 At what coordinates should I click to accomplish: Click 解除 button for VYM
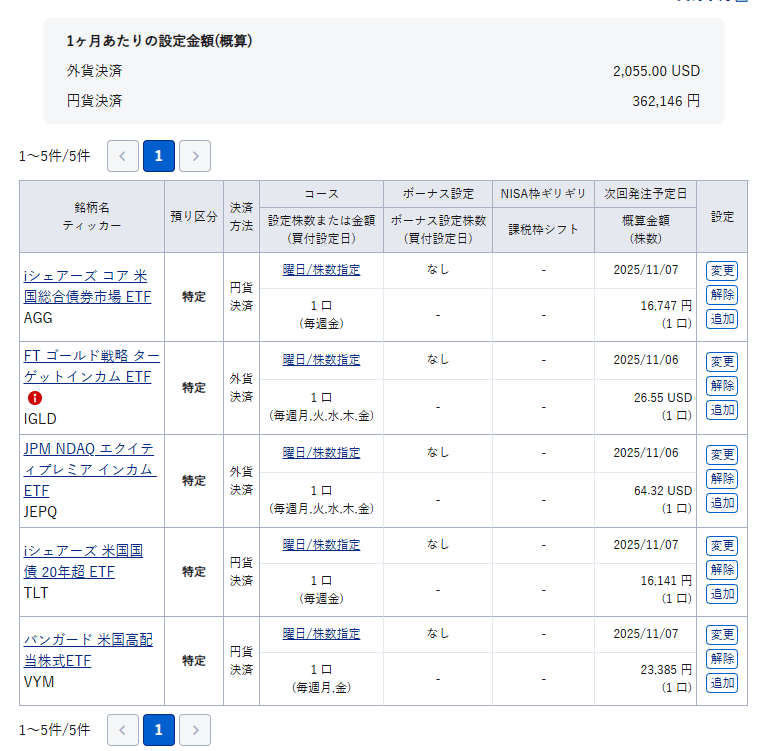click(x=721, y=659)
